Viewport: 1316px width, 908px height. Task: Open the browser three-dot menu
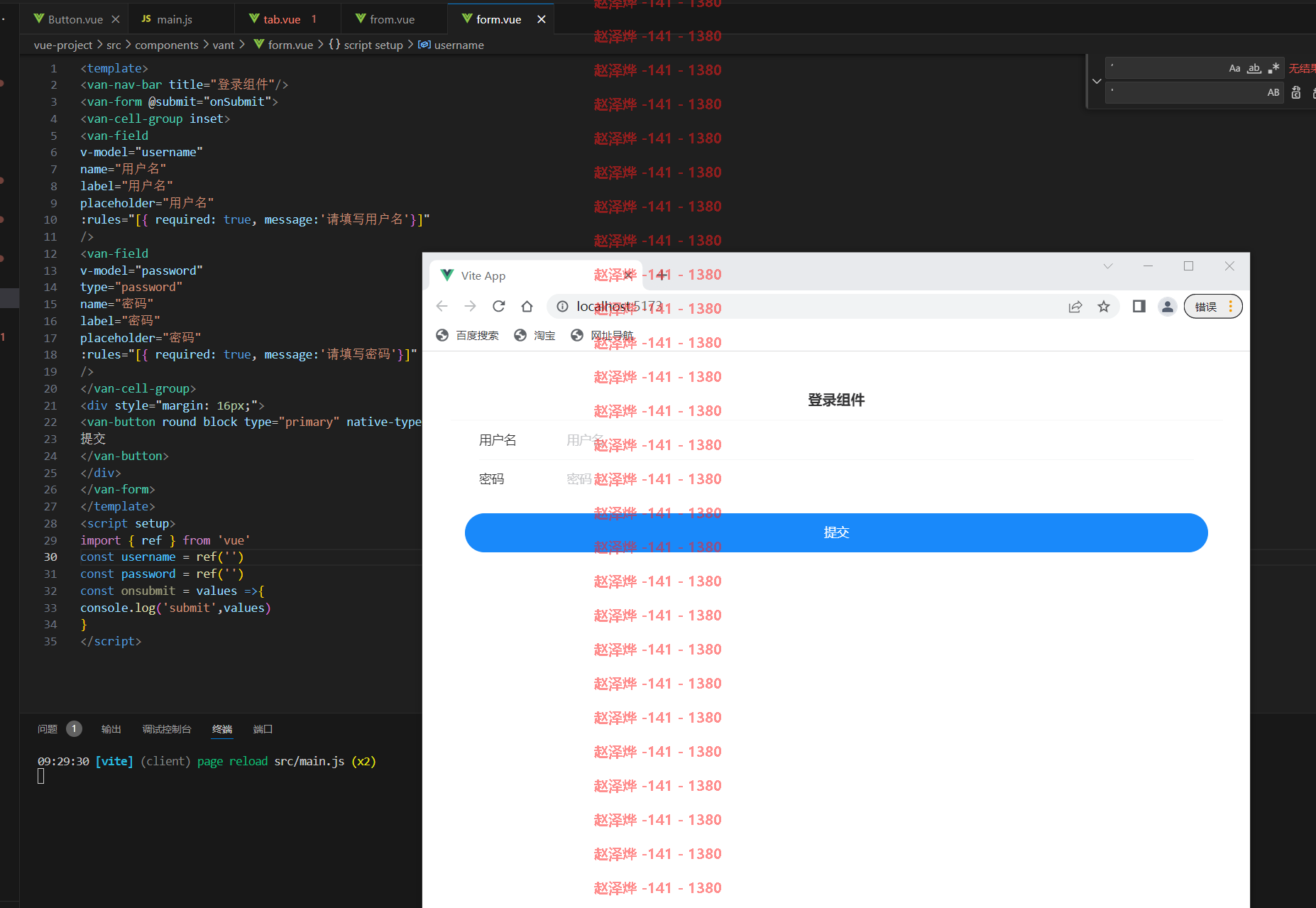[1231, 306]
